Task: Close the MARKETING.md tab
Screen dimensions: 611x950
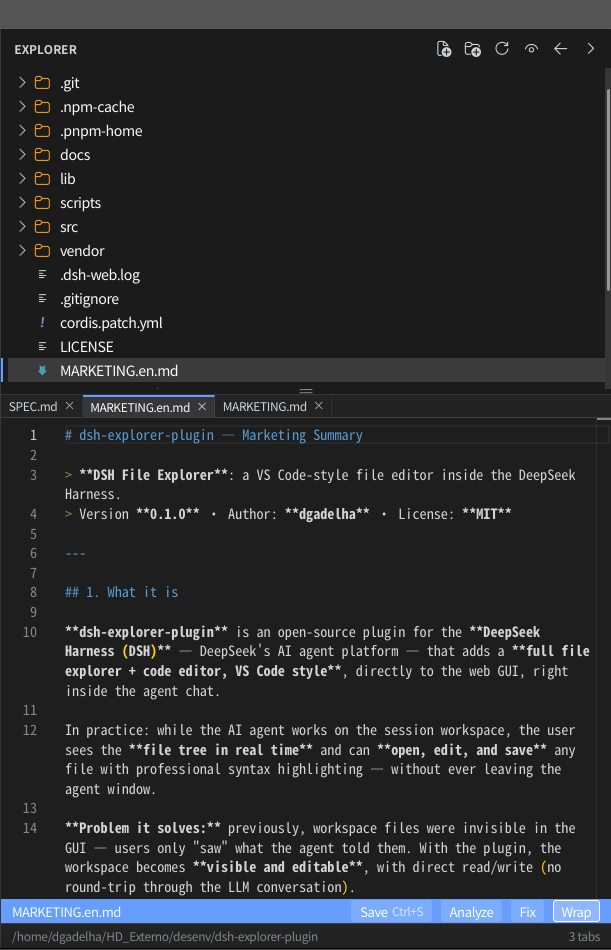Action: click(319, 405)
